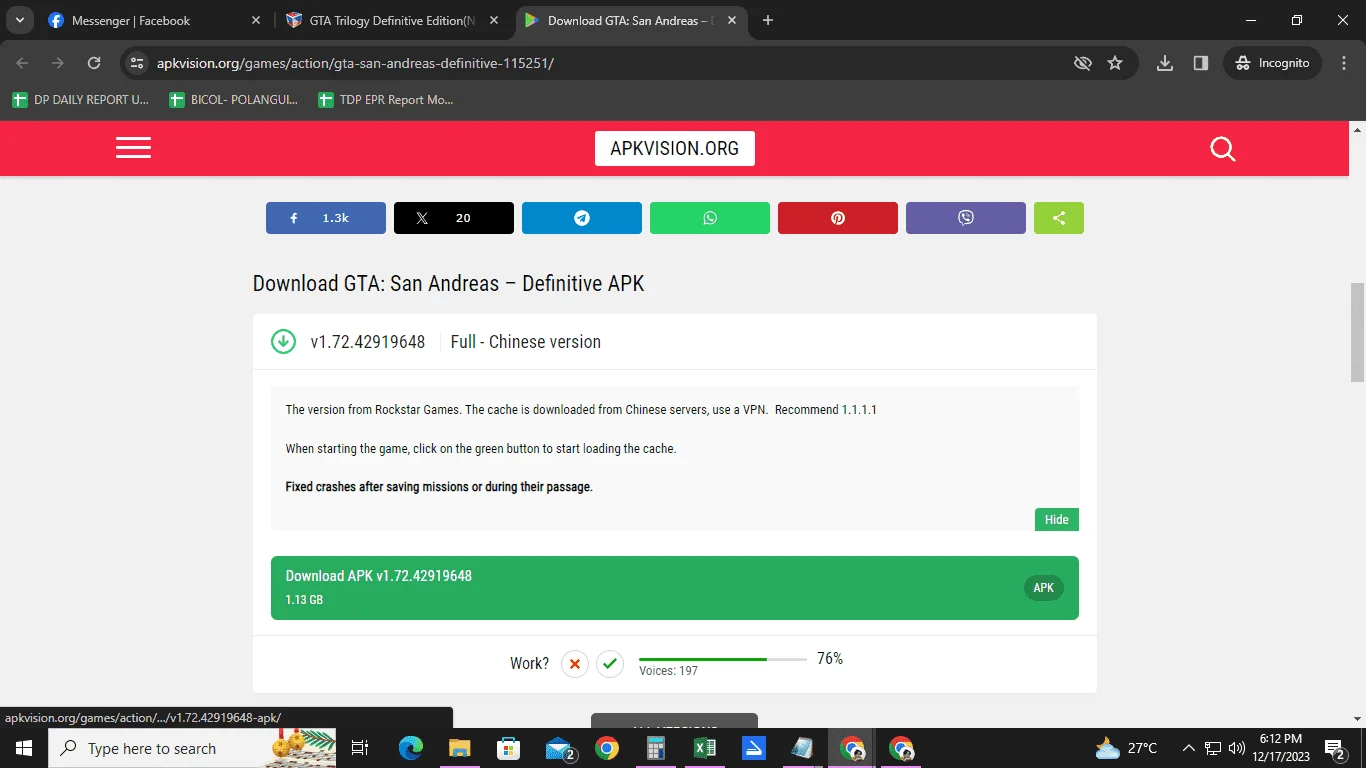Open the tab search dropdown
The image size is (1366, 768).
(19, 20)
